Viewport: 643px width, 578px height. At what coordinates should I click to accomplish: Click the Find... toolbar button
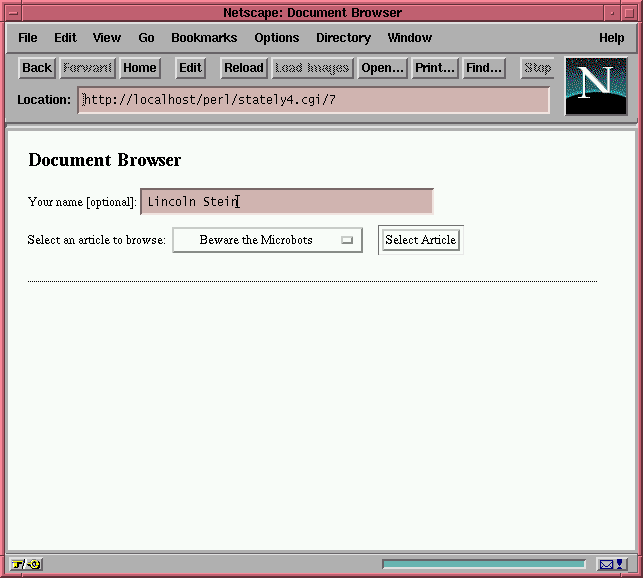coord(484,68)
